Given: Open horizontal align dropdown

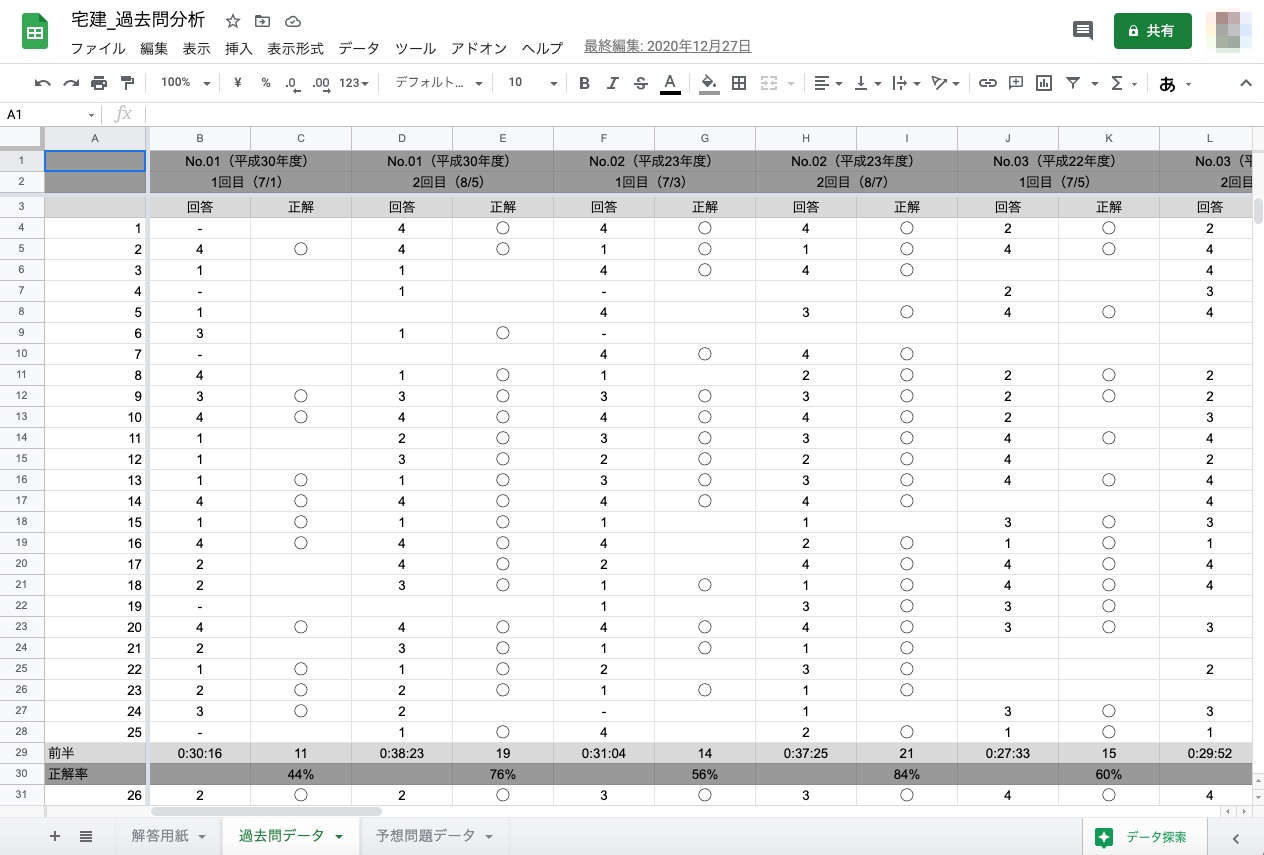Looking at the screenshot, I should pyautogui.click(x=827, y=83).
